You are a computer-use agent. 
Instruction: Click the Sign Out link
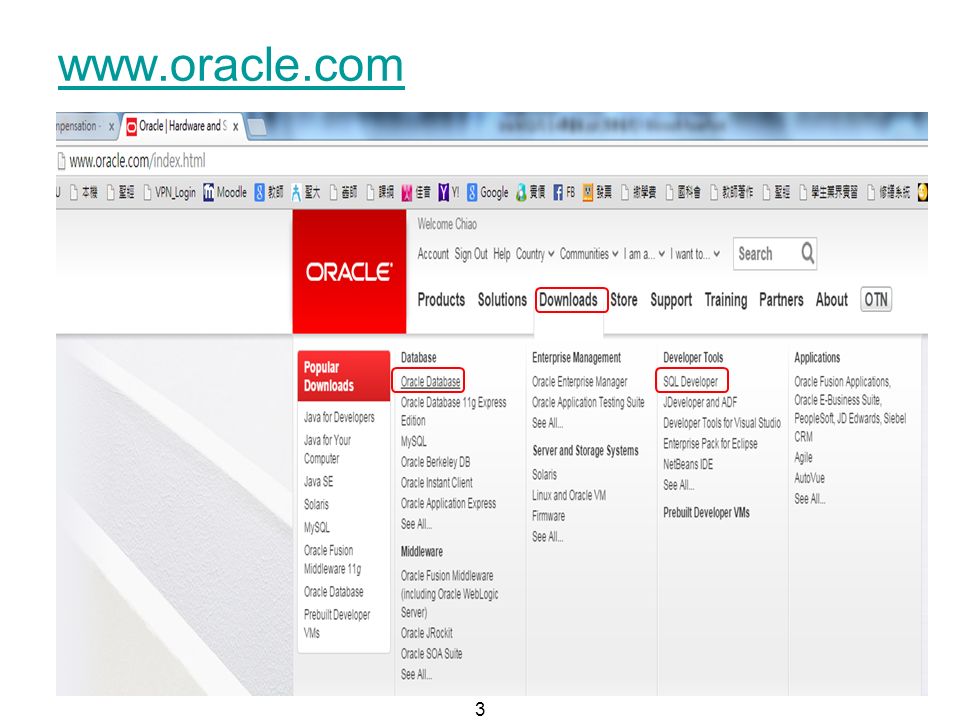tap(471, 254)
